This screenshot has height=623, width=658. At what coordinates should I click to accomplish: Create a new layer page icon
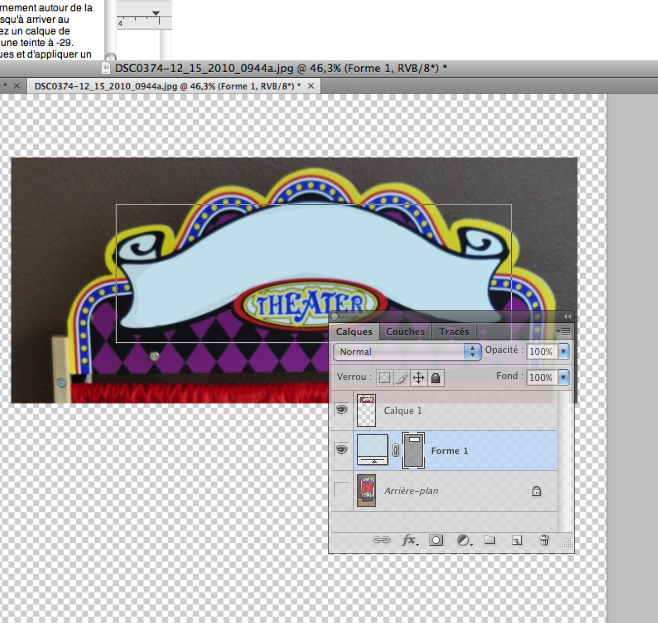click(x=517, y=540)
